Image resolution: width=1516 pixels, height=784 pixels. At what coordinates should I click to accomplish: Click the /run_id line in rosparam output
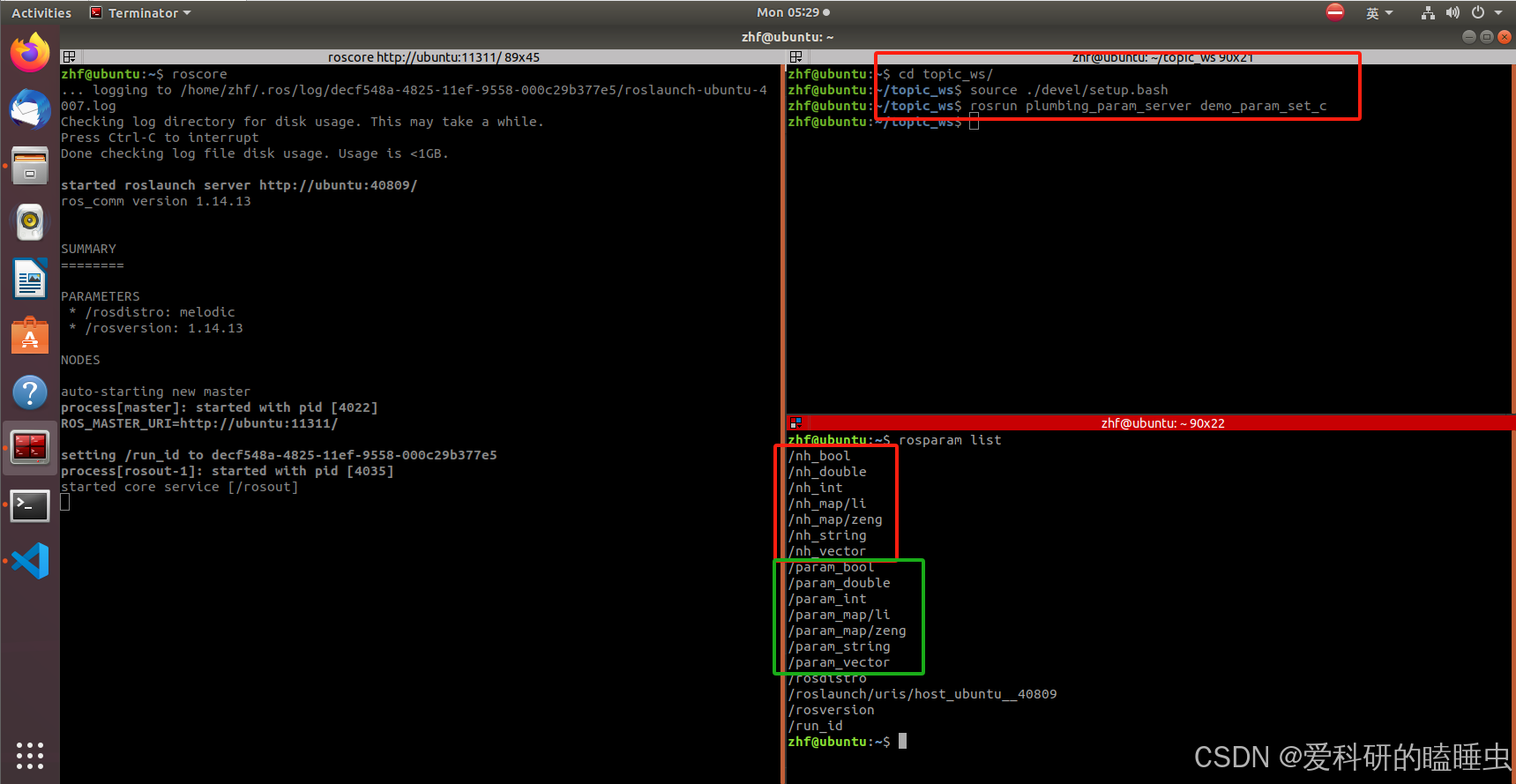coord(816,726)
